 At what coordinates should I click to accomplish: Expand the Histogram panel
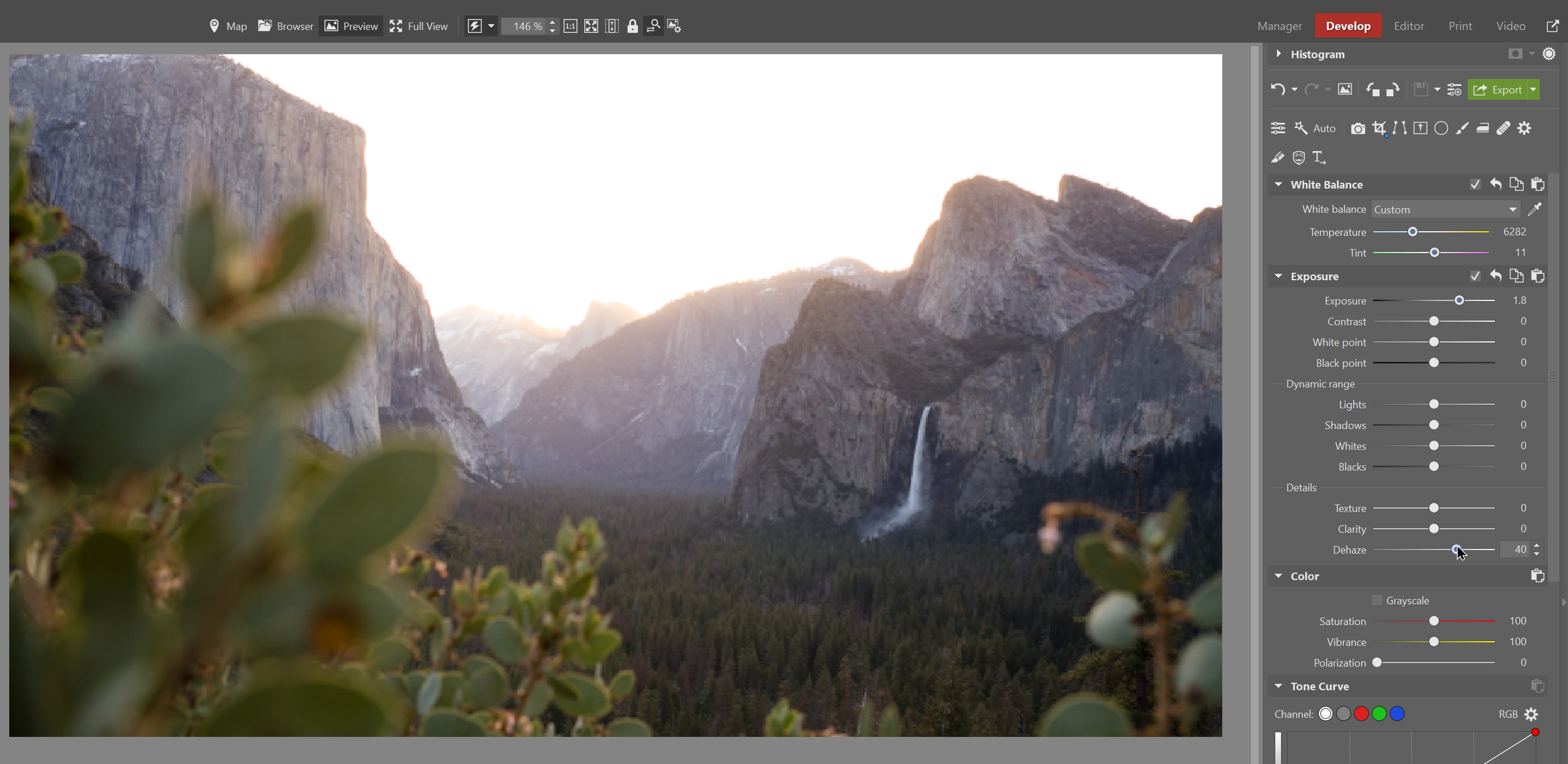click(x=1278, y=54)
